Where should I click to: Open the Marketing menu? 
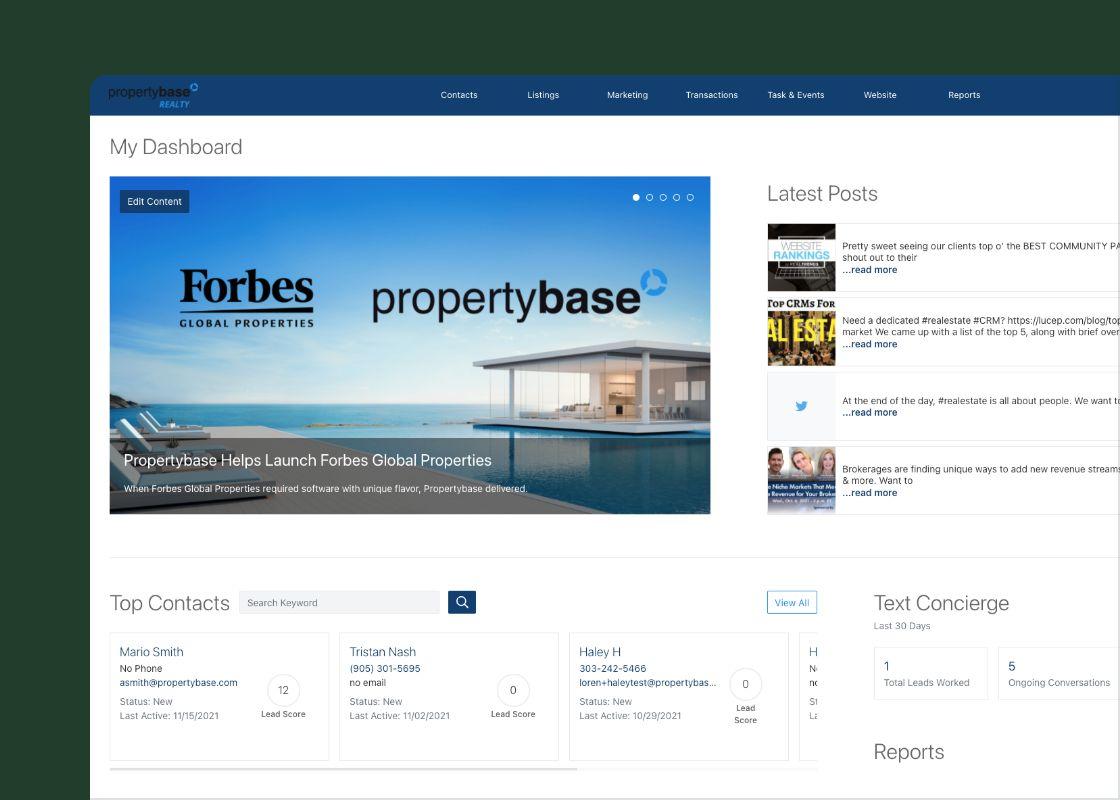pos(627,95)
